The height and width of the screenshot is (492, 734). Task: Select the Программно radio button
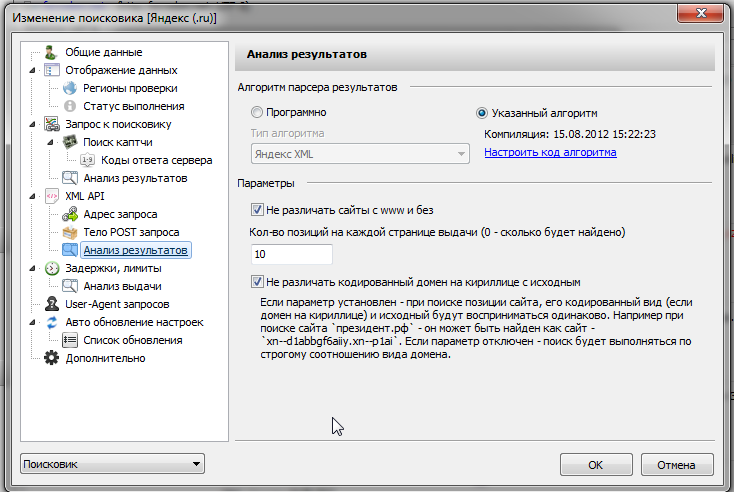click(258, 113)
